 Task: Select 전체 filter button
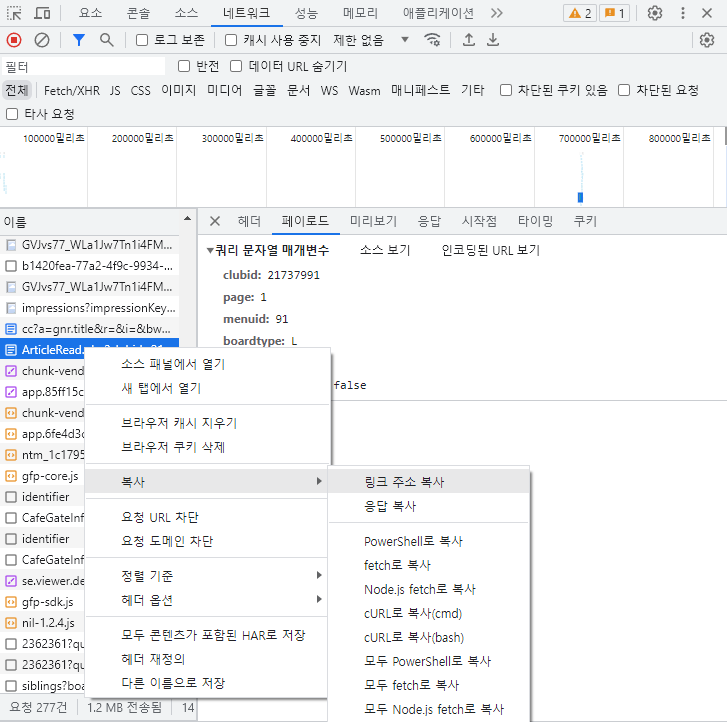point(17,90)
